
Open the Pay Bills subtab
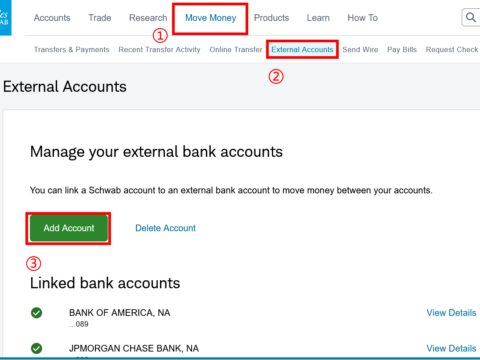(402, 50)
